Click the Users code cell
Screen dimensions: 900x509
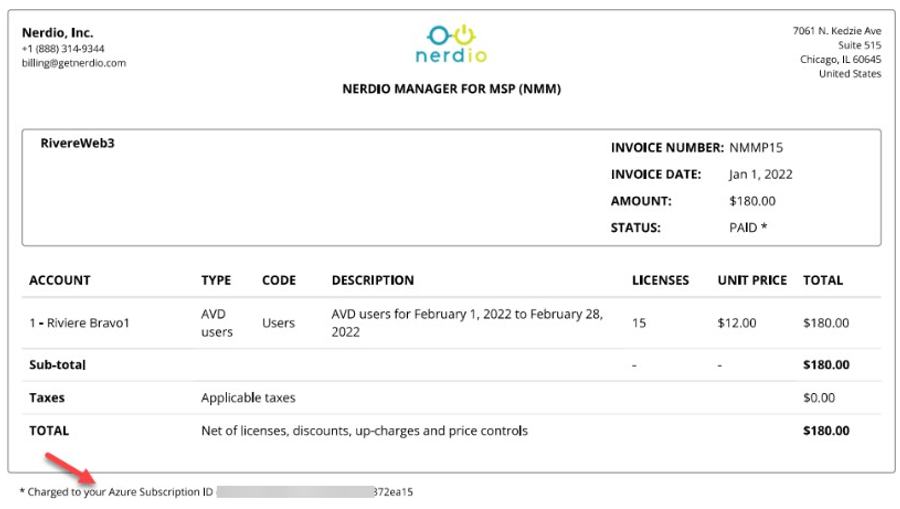coord(278,323)
